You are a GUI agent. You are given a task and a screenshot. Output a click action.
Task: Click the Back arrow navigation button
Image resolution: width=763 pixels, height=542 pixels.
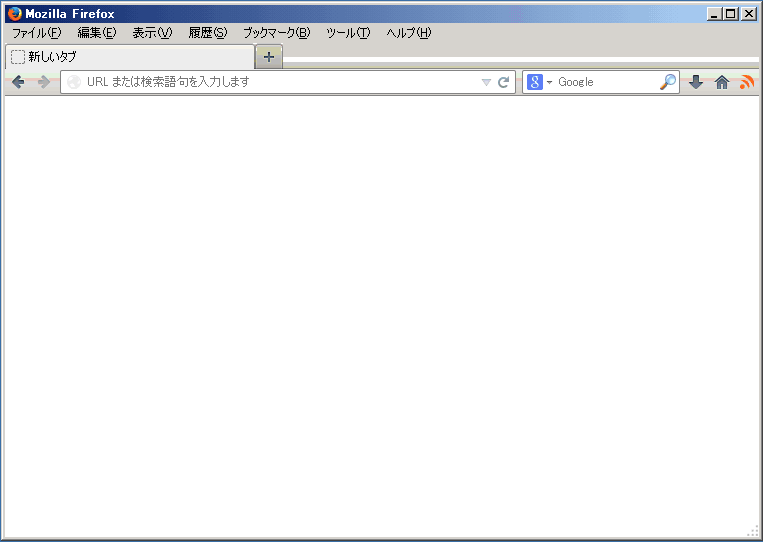coord(18,82)
